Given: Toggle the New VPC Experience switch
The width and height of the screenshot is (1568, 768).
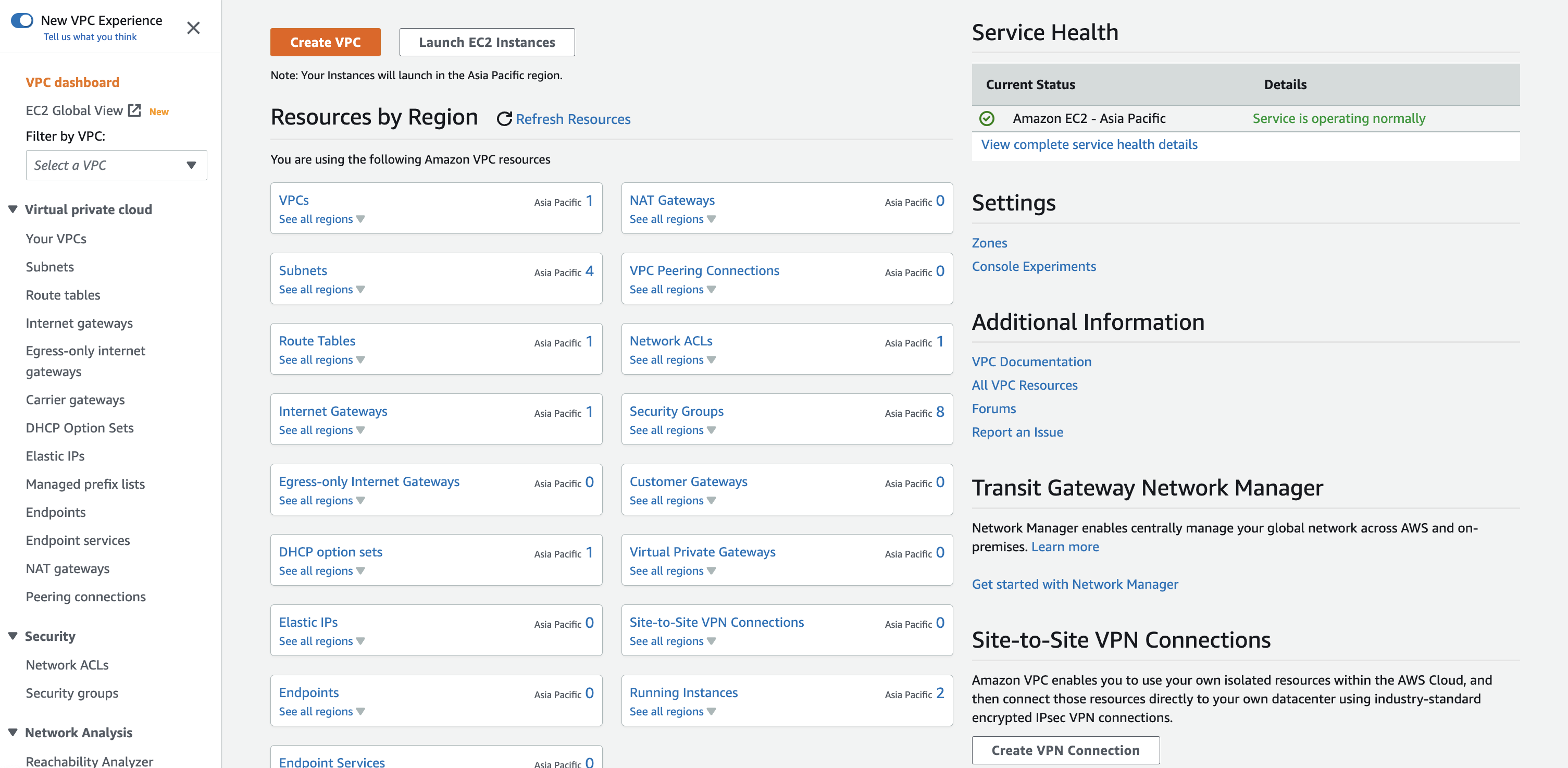Looking at the screenshot, I should pos(22,20).
